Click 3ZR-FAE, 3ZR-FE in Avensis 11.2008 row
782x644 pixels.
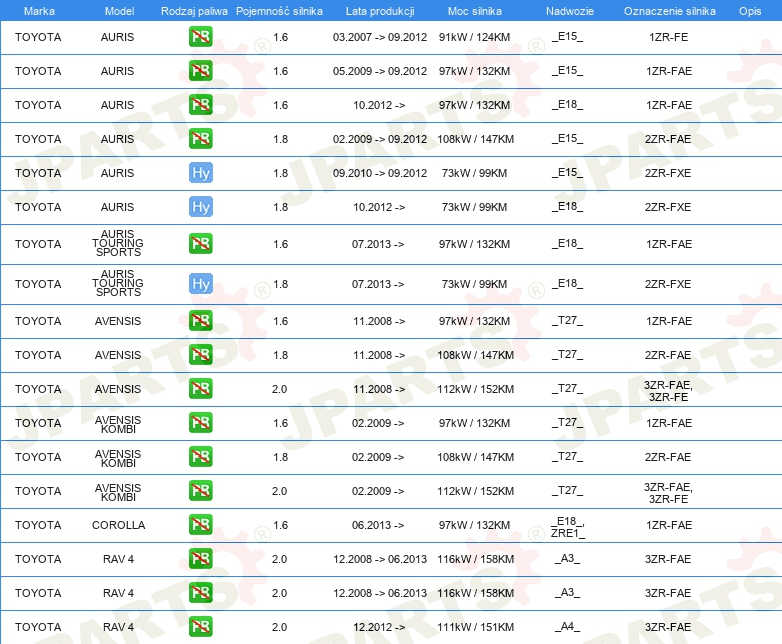click(668, 391)
